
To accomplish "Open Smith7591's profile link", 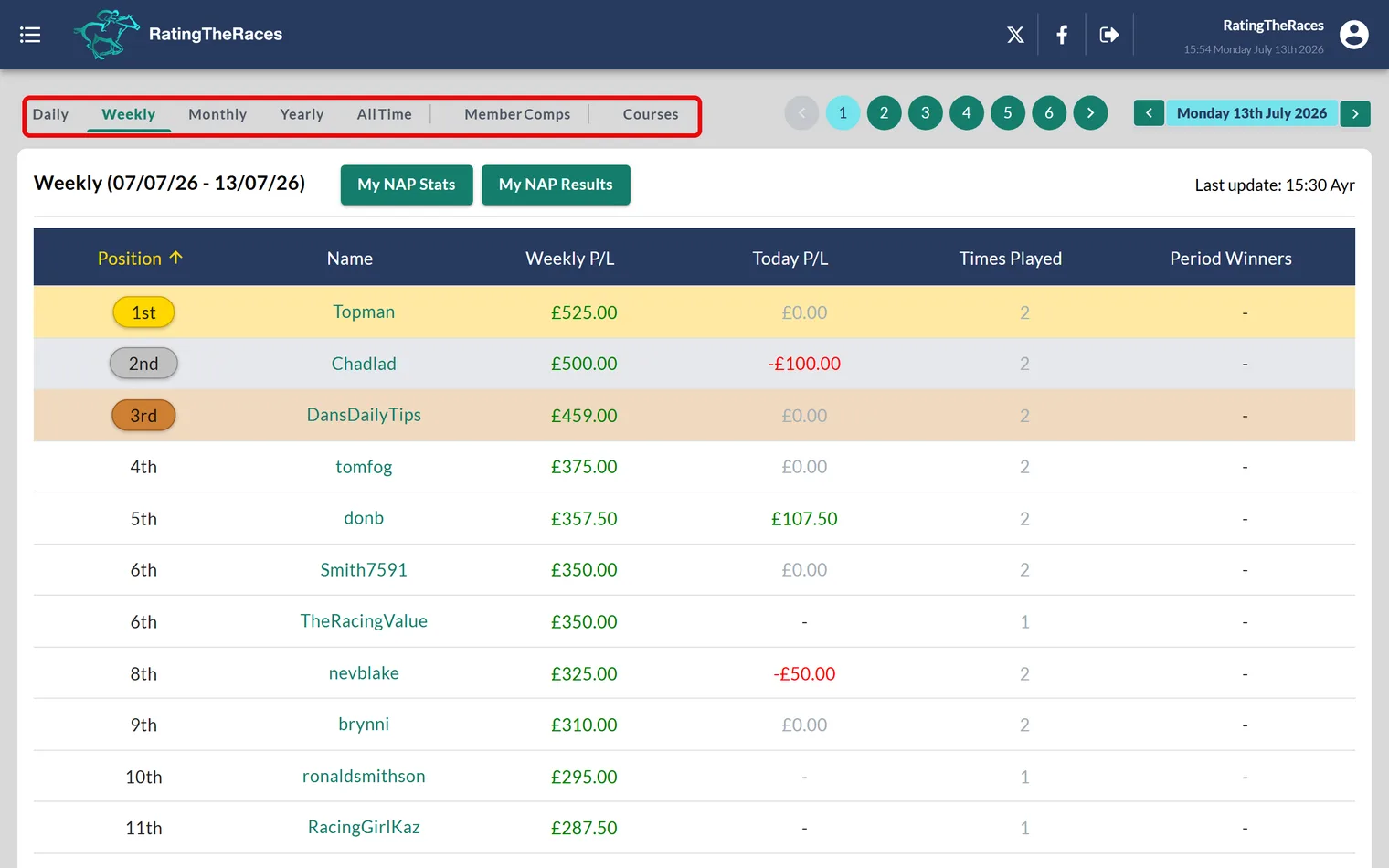I will (364, 570).
